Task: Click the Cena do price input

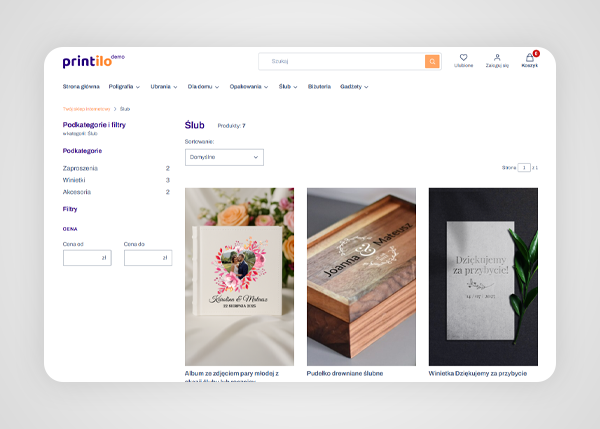Action: pyautogui.click(x=148, y=258)
